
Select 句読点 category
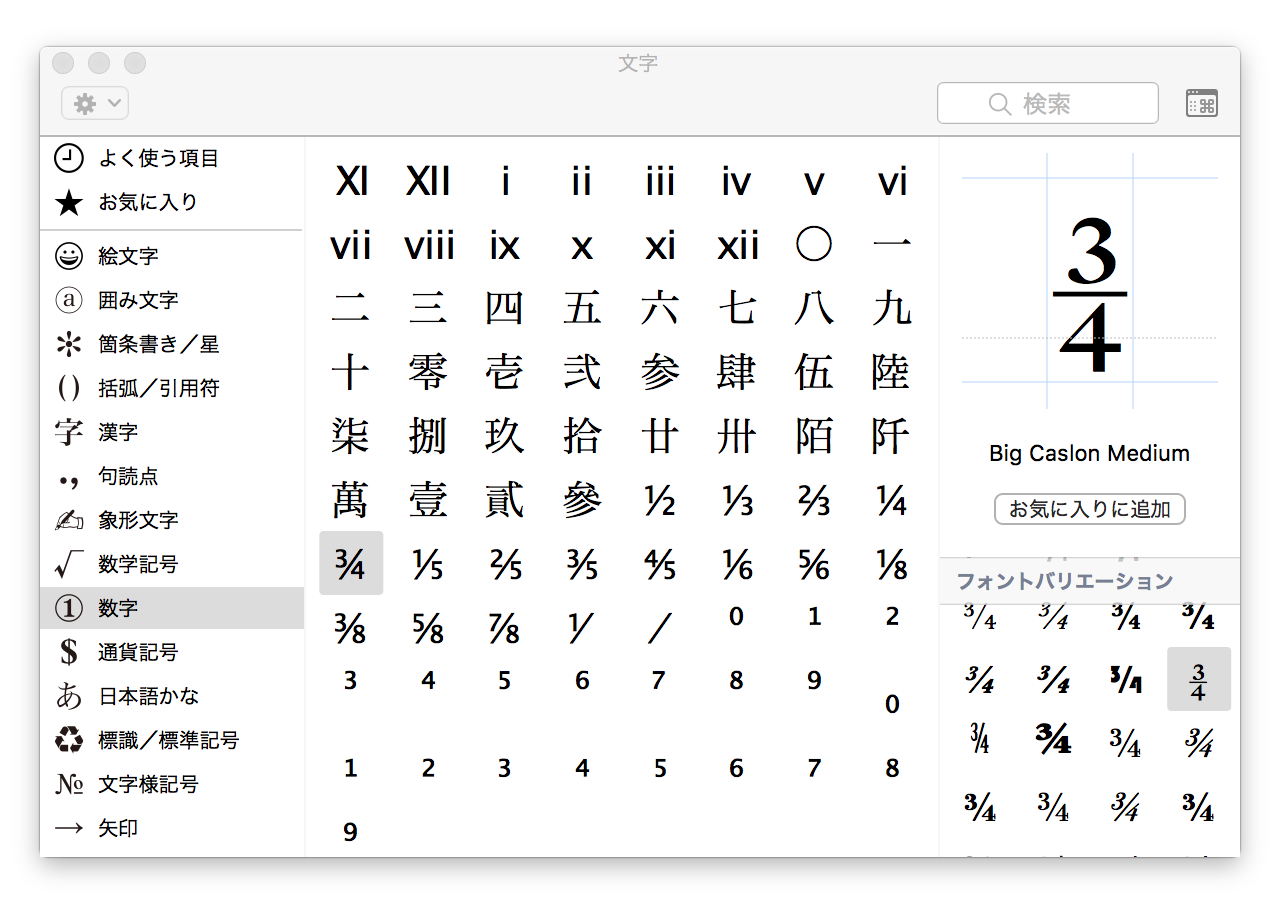[172, 476]
